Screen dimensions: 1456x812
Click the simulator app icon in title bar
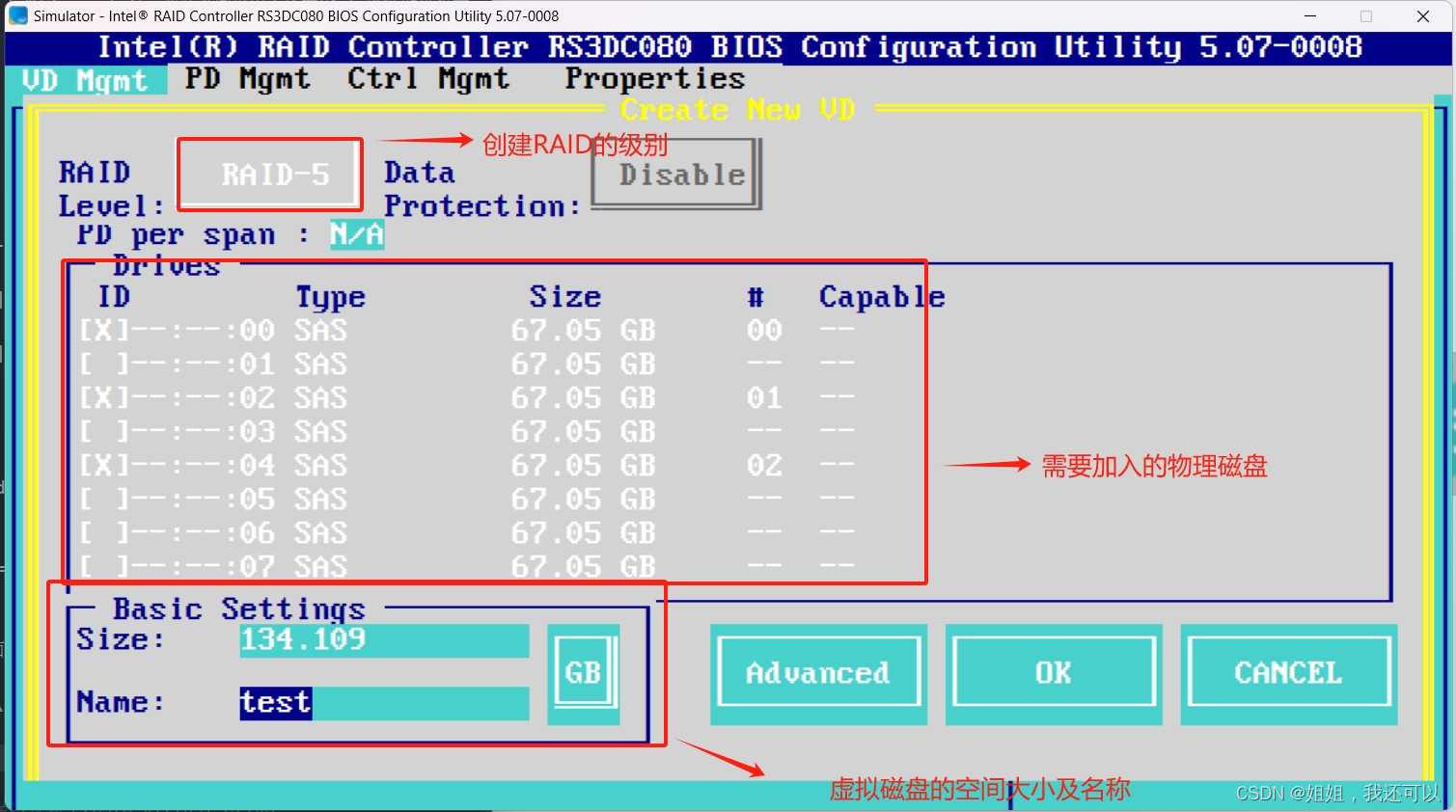point(18,15)
